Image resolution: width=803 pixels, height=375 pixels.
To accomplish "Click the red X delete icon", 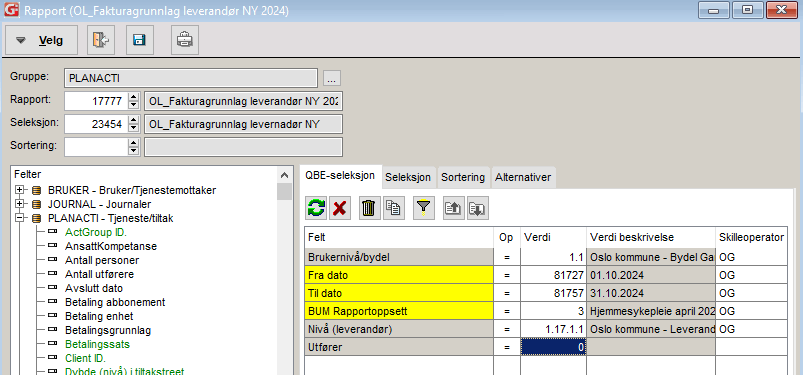I will tap(339, 208).
